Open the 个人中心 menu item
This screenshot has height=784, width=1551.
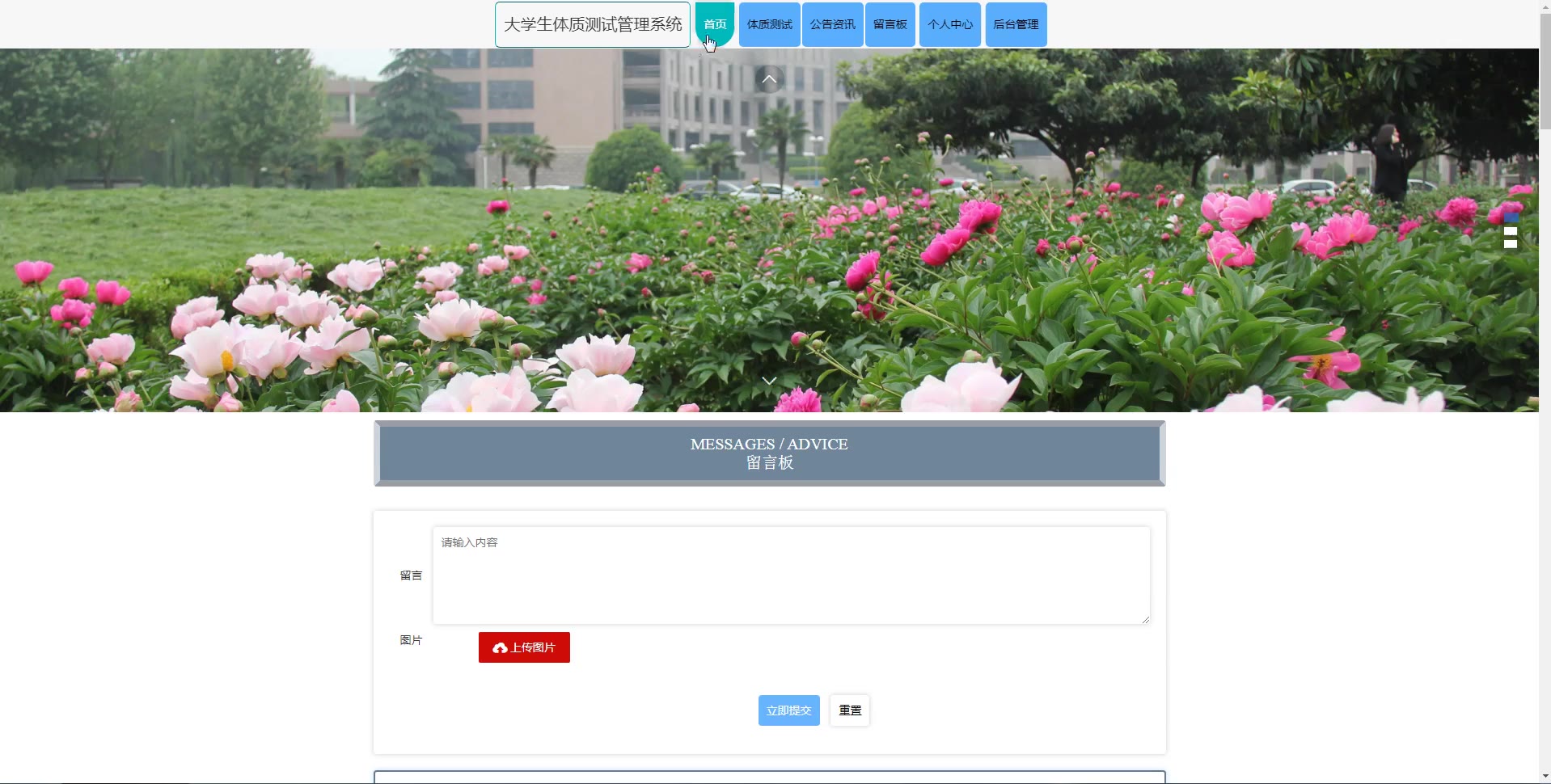(x=949, y=24)
